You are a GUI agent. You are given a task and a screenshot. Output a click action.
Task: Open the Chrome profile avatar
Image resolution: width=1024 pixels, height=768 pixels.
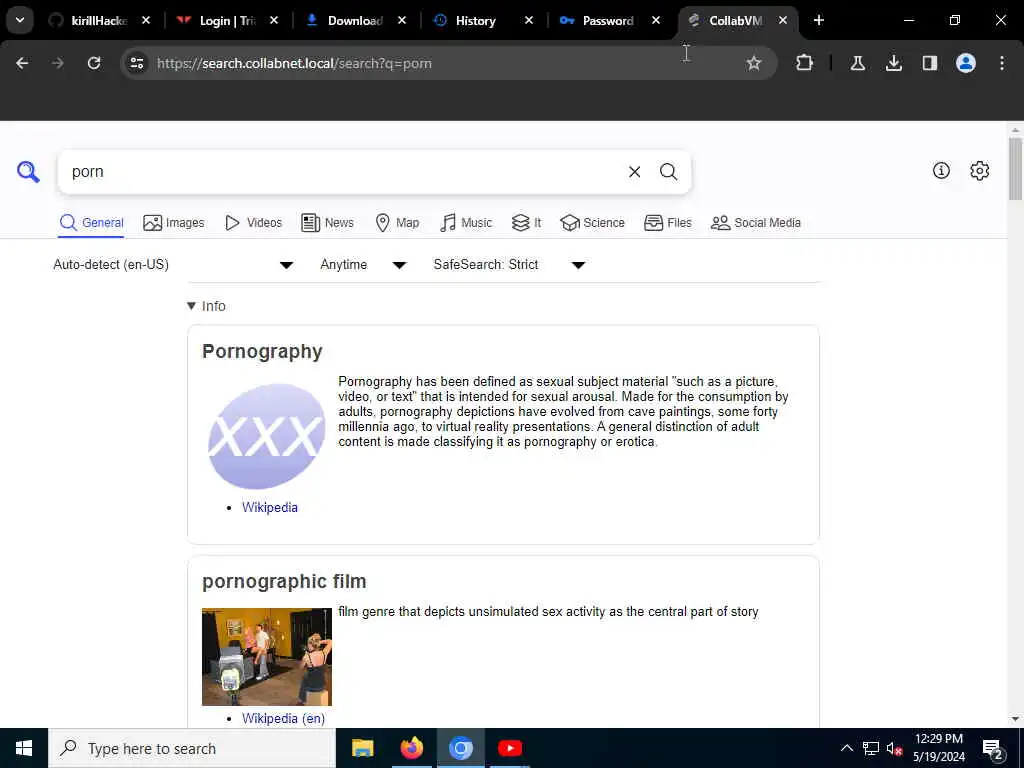coord(966,63)
